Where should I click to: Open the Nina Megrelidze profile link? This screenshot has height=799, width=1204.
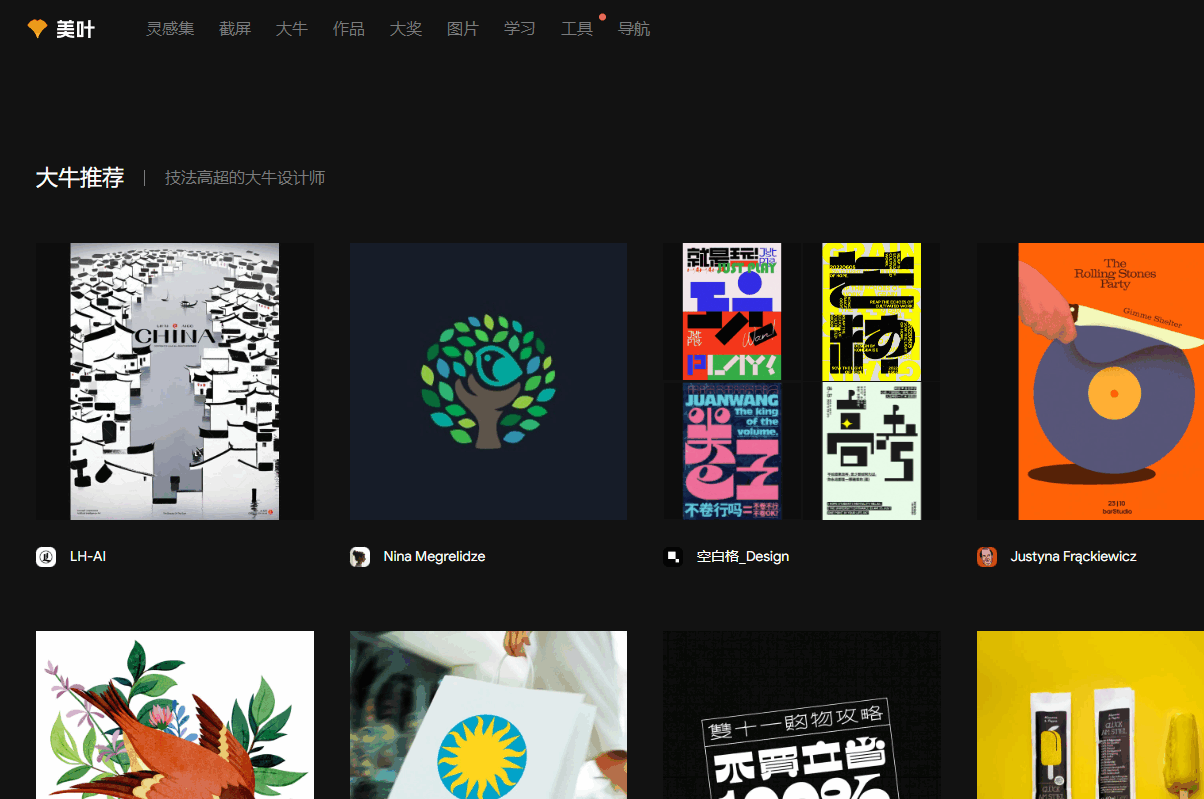(434, 557)
